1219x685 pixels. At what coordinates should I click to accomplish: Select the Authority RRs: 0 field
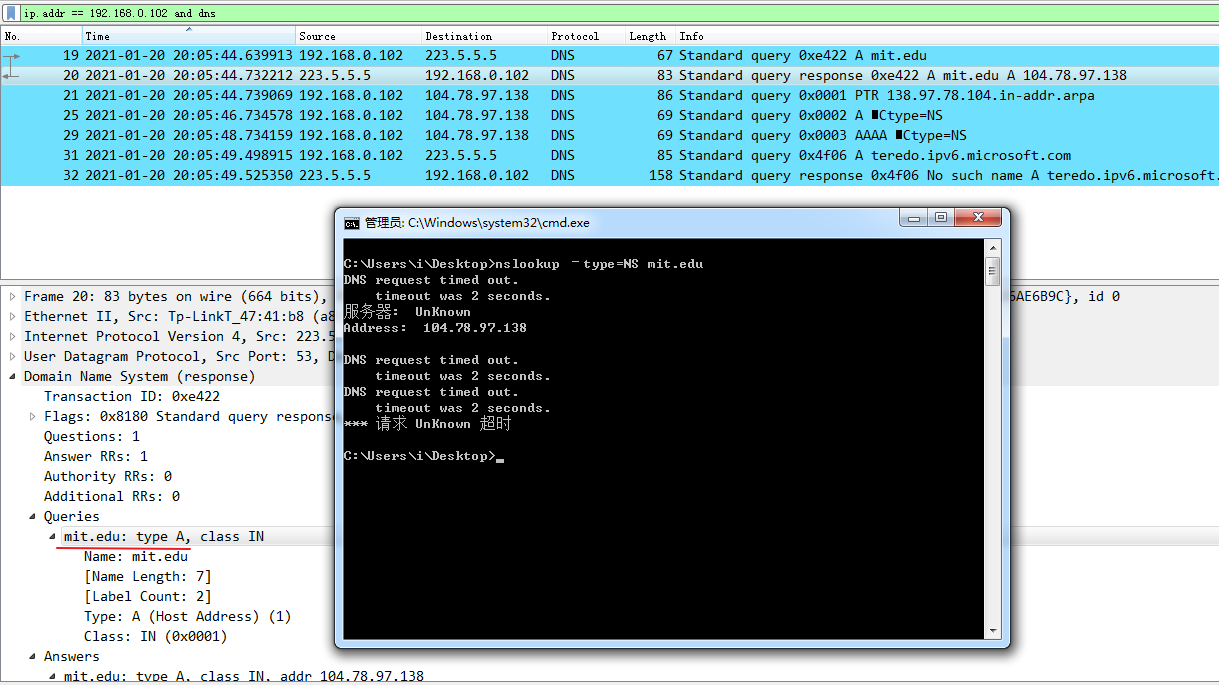[108, 476]
